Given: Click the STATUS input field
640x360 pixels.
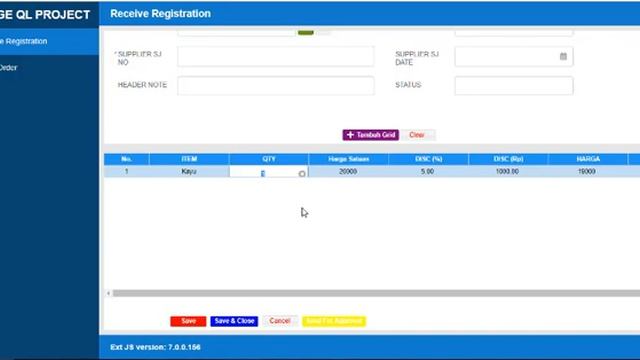Looking at the screenshot, I should (x=513, y=85).
